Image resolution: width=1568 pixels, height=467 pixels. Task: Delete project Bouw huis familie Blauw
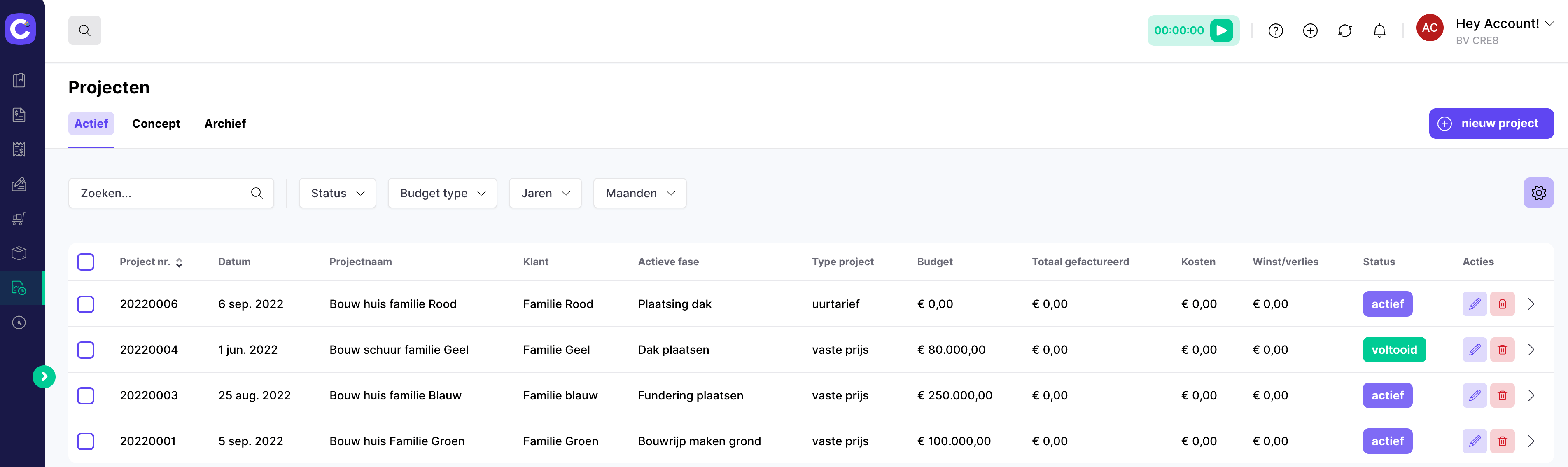pos(1502,395)
